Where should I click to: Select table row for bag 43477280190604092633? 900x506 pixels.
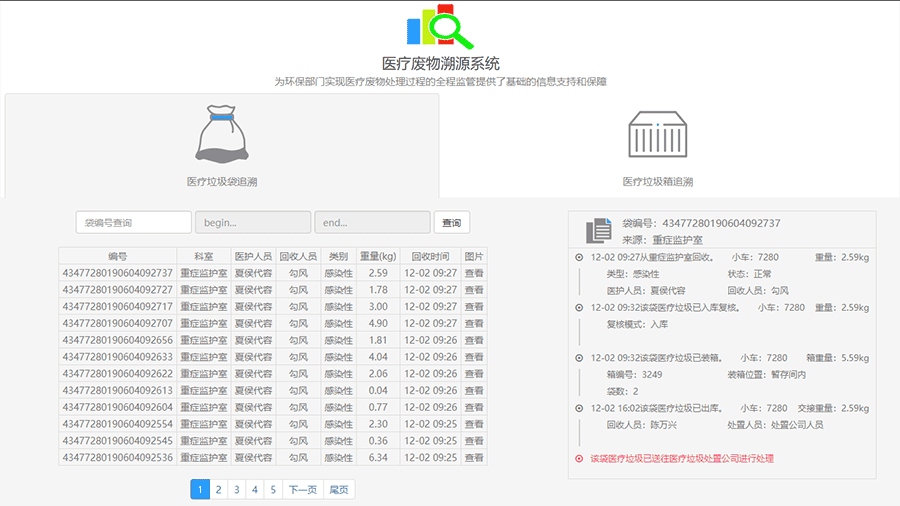(118, 357)
